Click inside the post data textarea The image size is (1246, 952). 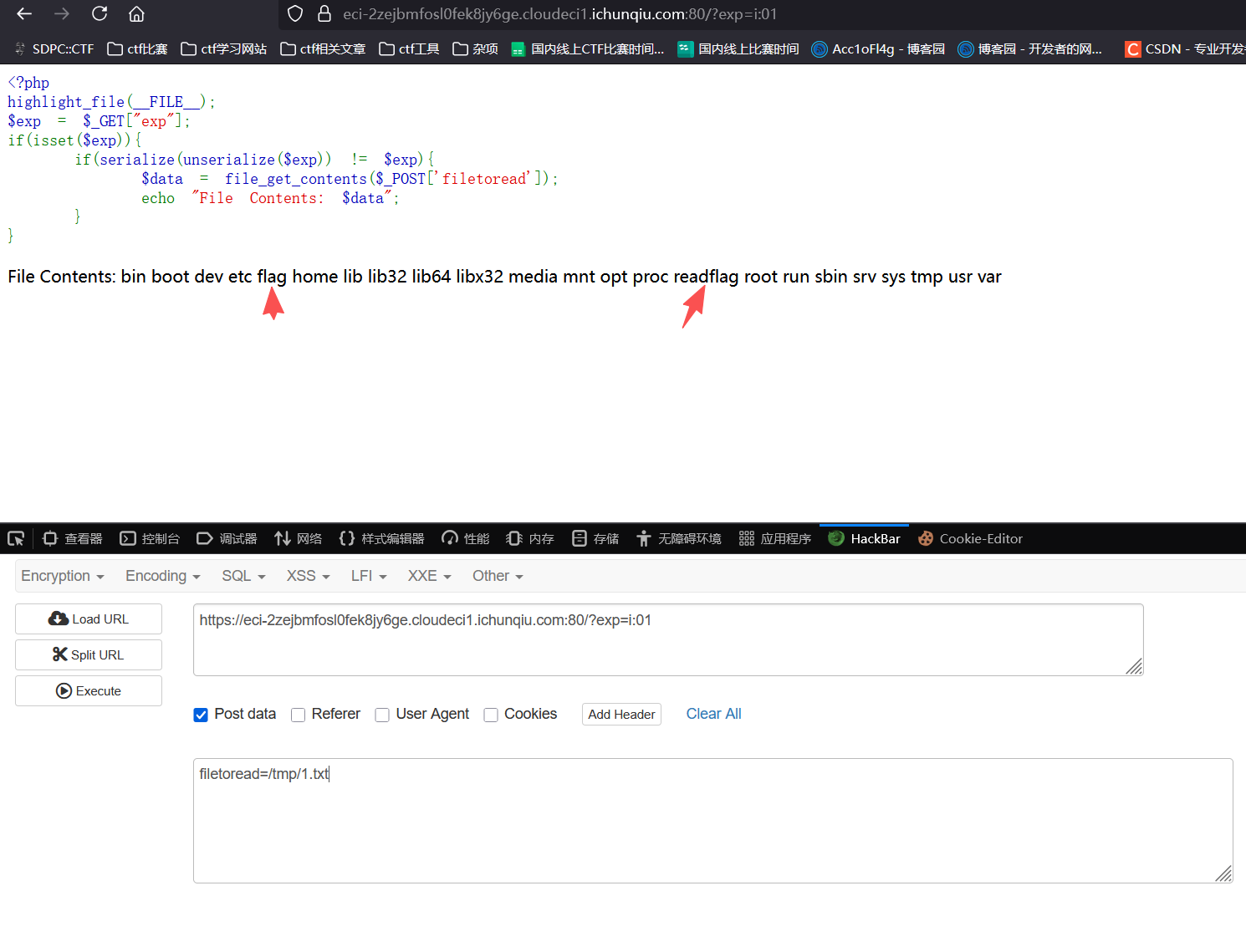click(x=713, y=821)
